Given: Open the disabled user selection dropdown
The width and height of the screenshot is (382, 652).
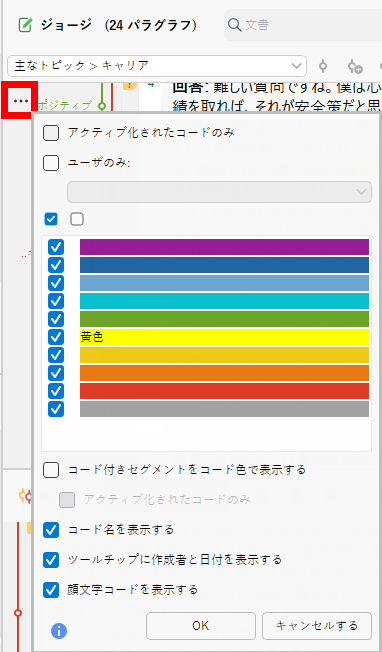Looking at the screenshot, I should point(219,192).
